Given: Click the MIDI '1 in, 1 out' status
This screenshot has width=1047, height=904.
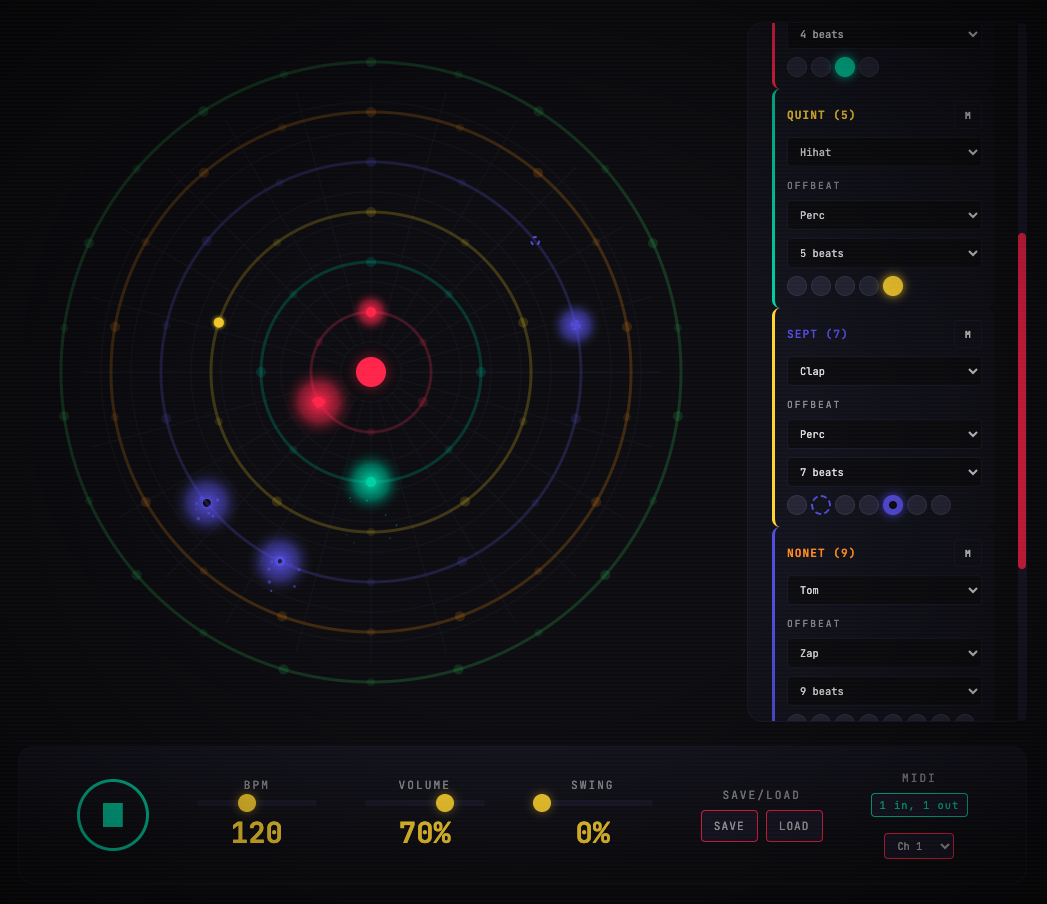Looking at the screenshot, I should pyautogui.click(x=919, y=805).
